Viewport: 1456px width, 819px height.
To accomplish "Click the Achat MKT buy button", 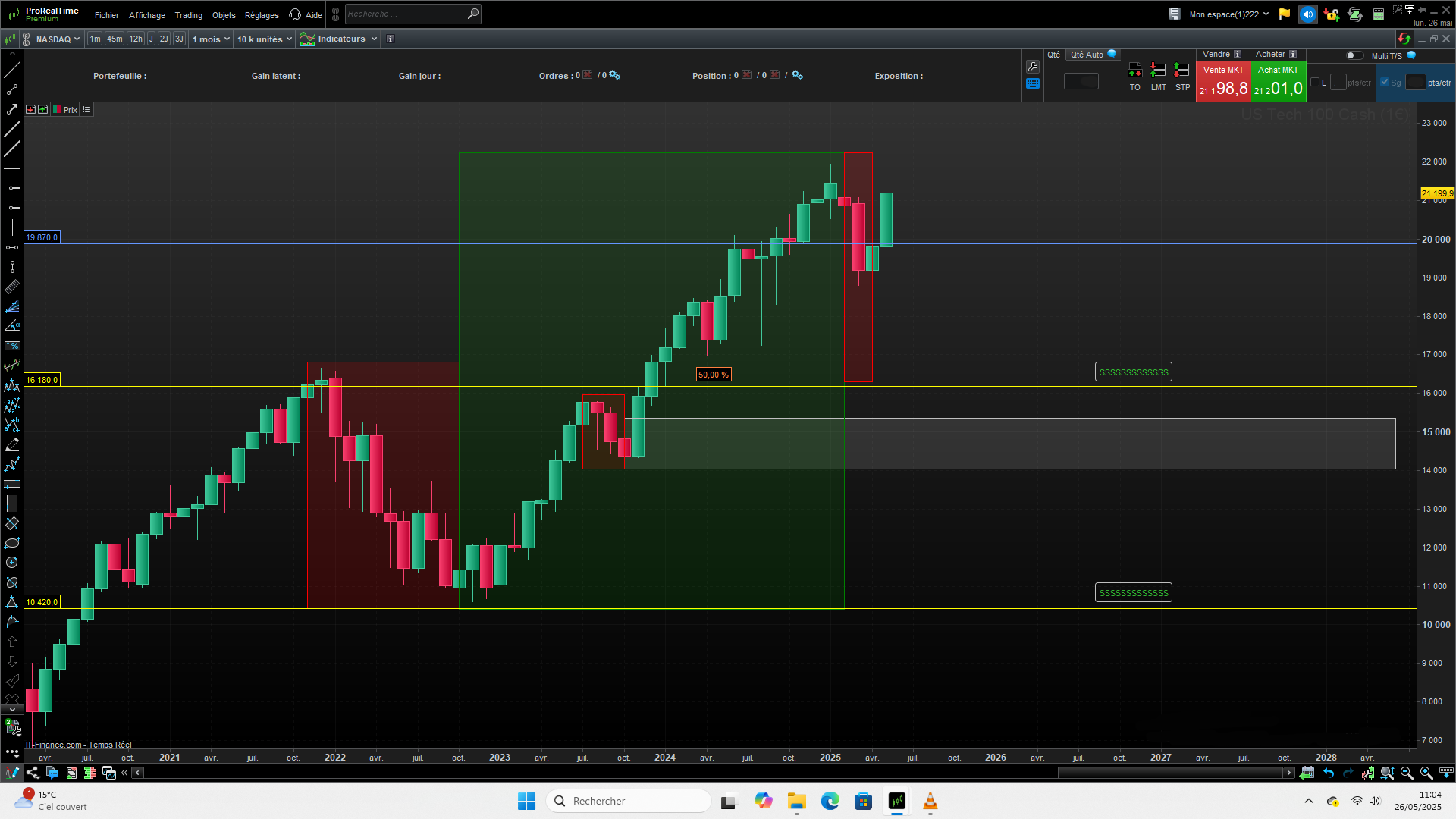I will coord(1278,81).
